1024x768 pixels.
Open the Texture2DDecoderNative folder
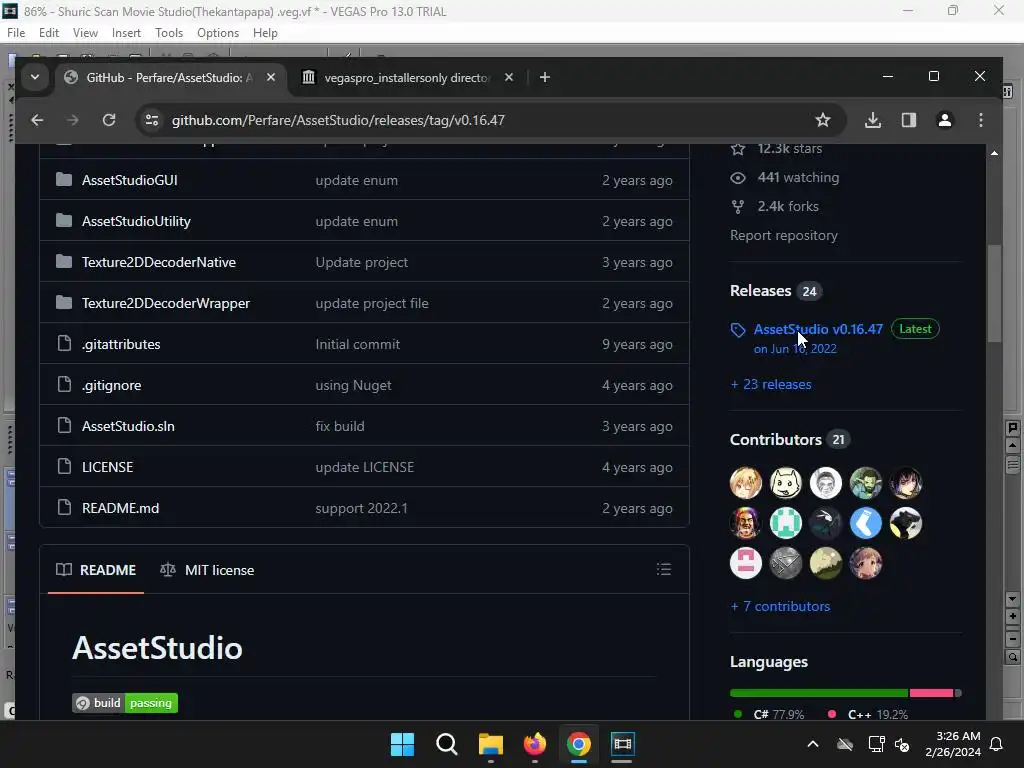[159, 263]
